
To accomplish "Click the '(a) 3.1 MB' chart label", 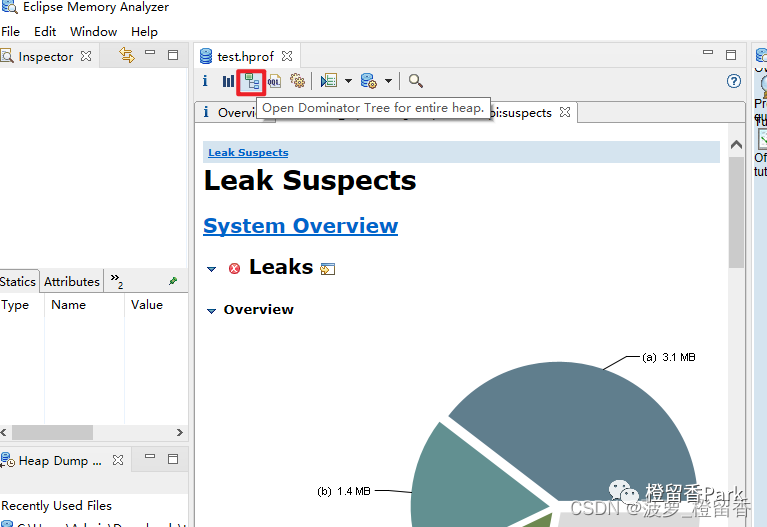I will click(669, 357).
